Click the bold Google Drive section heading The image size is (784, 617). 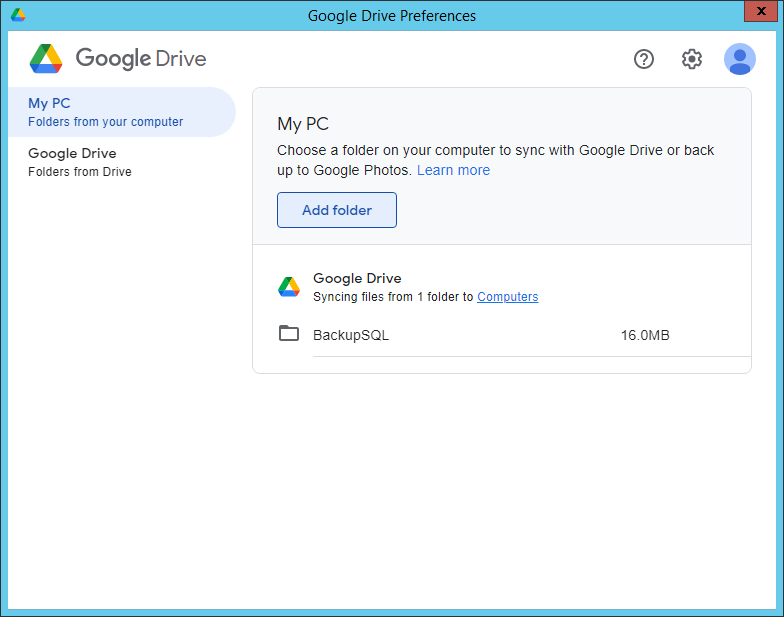click(x=357, y=278)
